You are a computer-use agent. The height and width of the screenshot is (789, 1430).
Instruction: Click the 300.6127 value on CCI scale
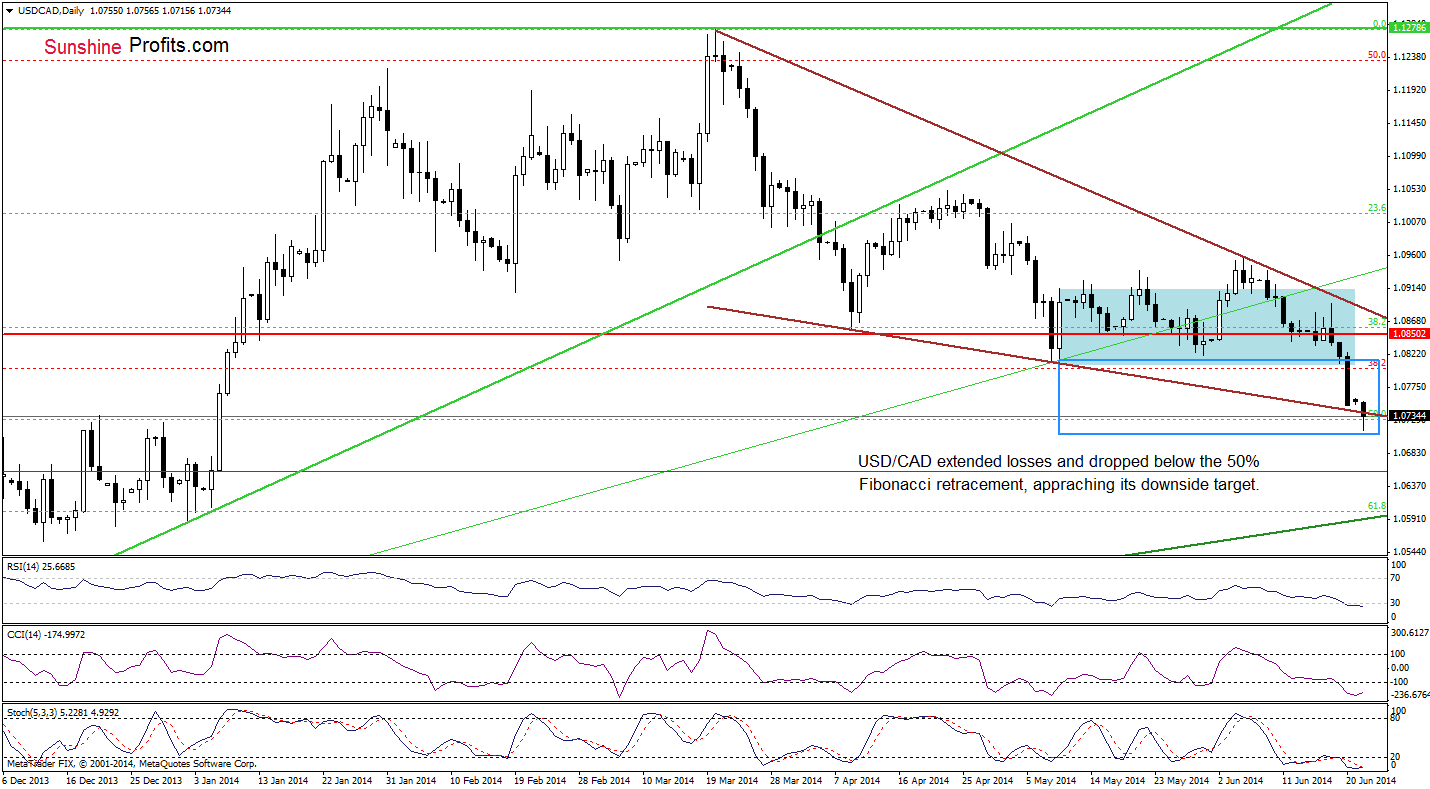tap(1412, 633)
